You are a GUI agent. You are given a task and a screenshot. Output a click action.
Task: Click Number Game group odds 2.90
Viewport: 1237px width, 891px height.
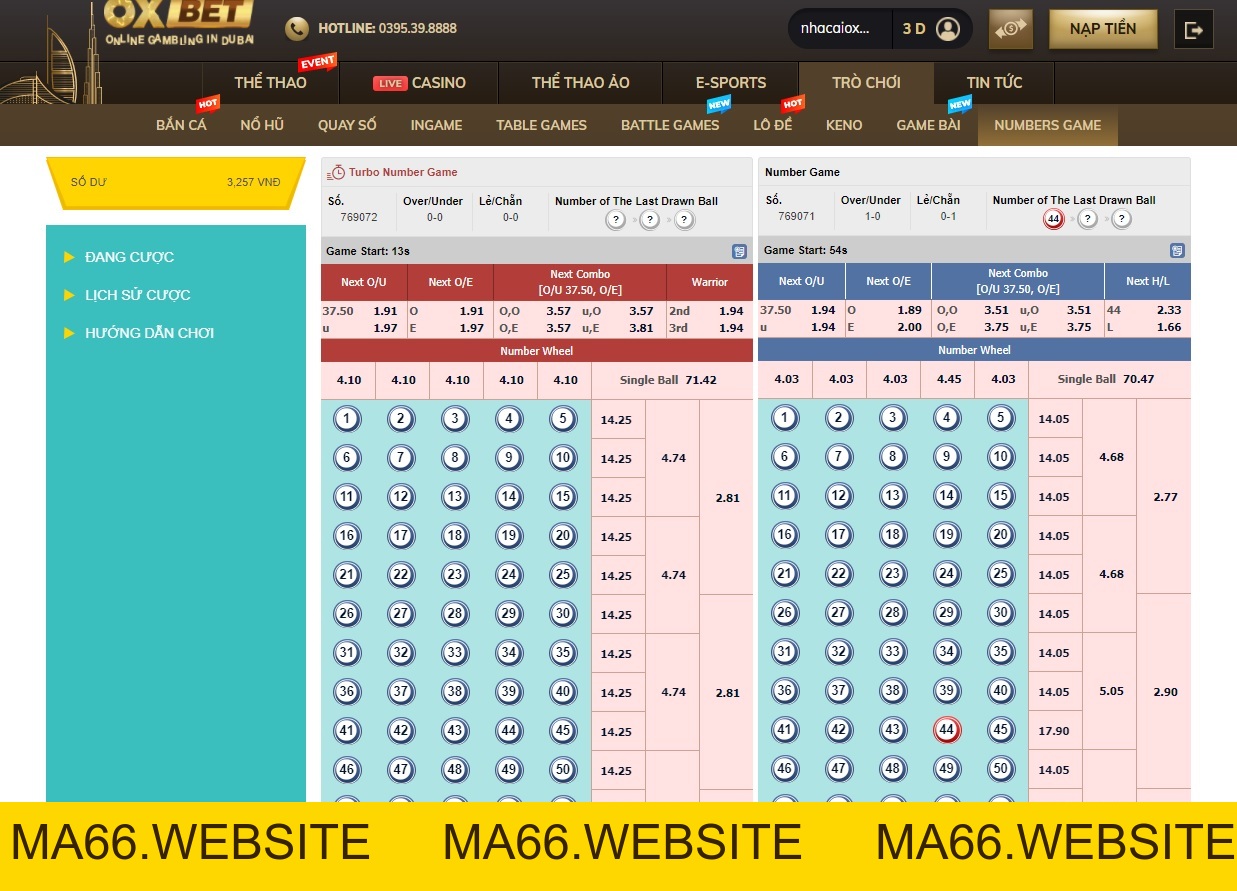tap(1164, 692)
